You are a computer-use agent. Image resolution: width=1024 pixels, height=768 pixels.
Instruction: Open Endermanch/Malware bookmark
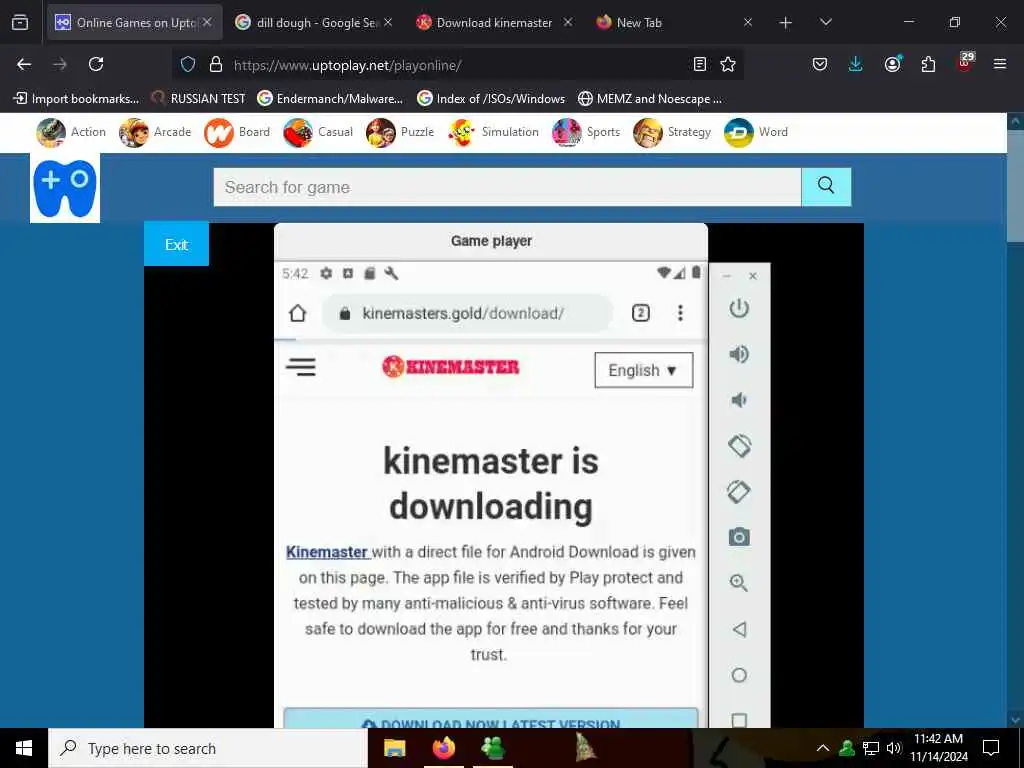tap(330, 99)
